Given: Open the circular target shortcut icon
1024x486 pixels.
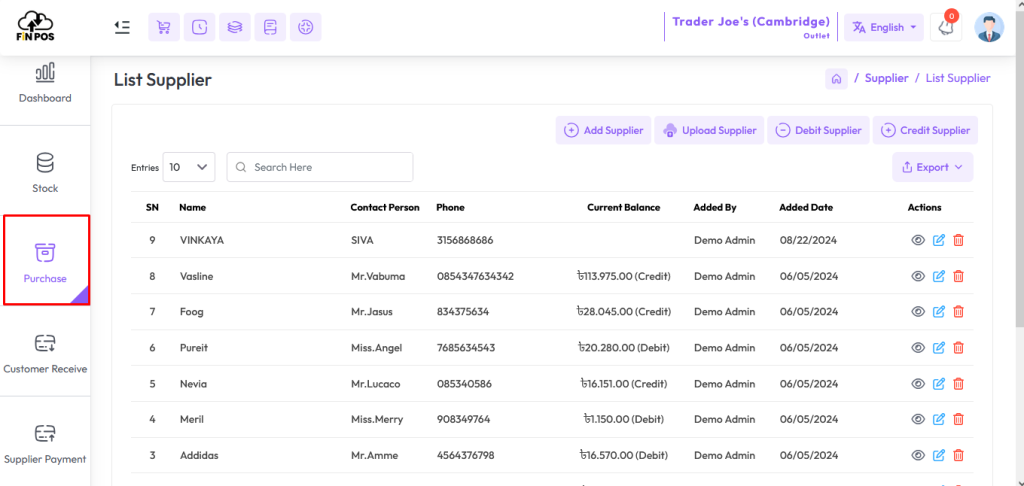Looking at the screenshot, I should (x=305, y=27).
